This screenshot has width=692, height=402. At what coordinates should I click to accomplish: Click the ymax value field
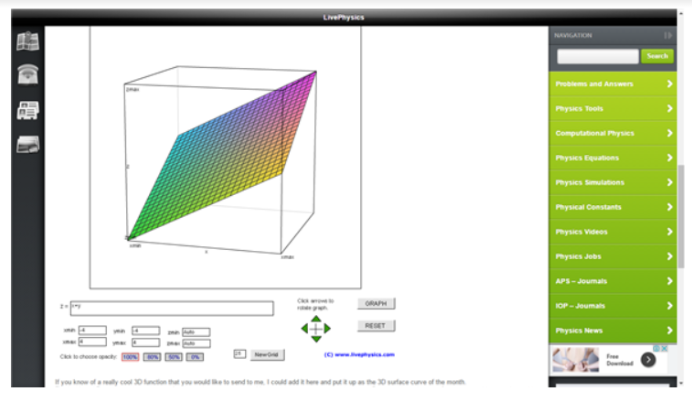point(146,342)
